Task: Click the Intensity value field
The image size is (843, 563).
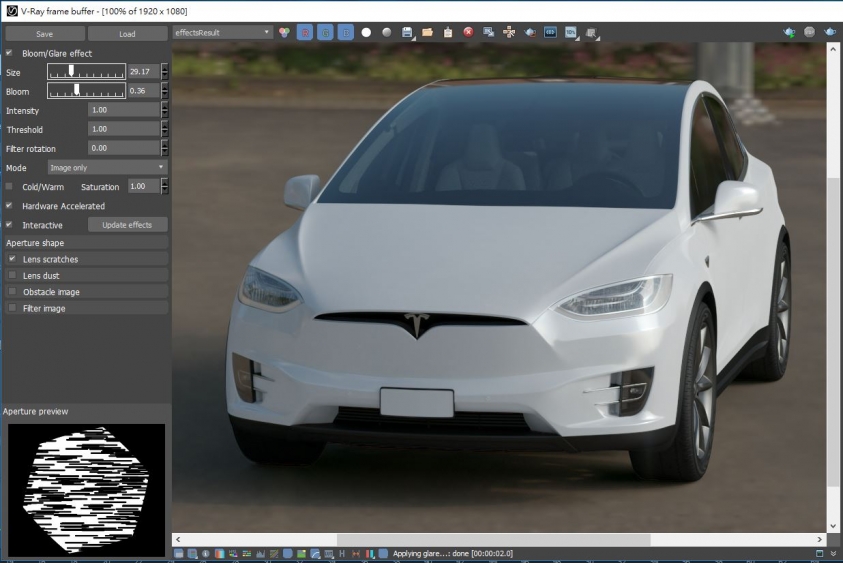Action: [124, 110]
